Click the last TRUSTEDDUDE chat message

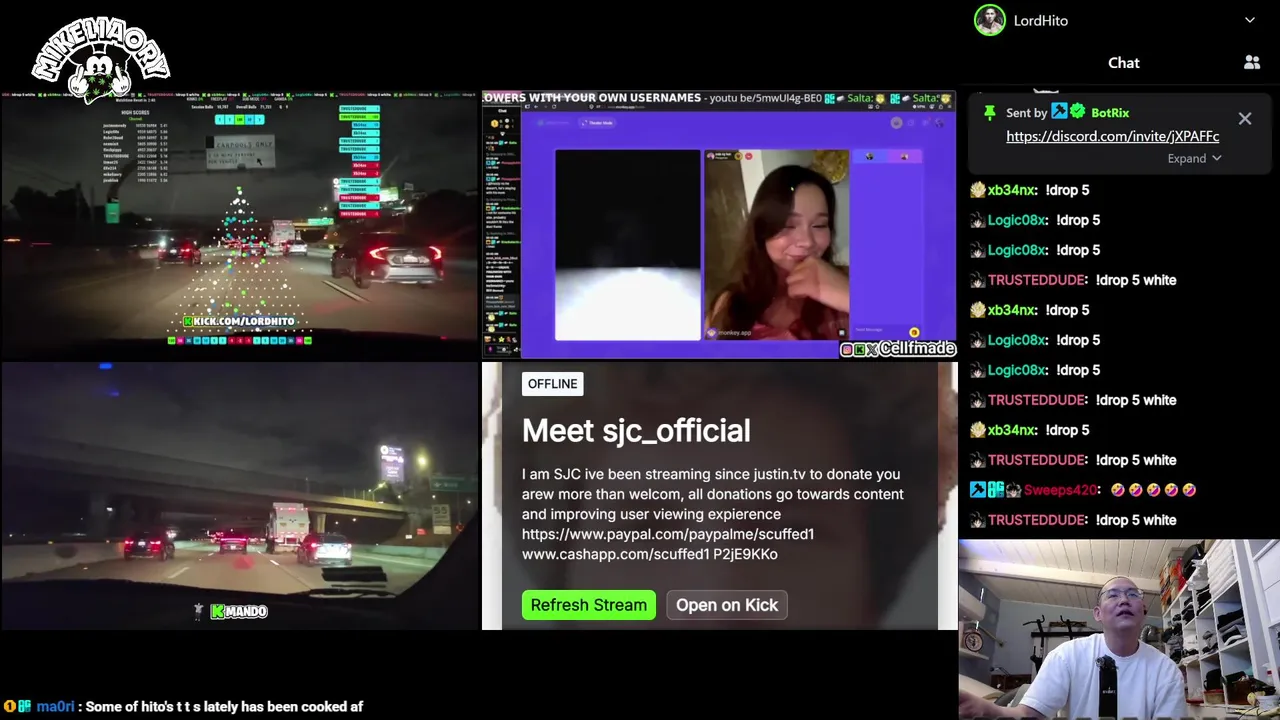pos(1073,520)
